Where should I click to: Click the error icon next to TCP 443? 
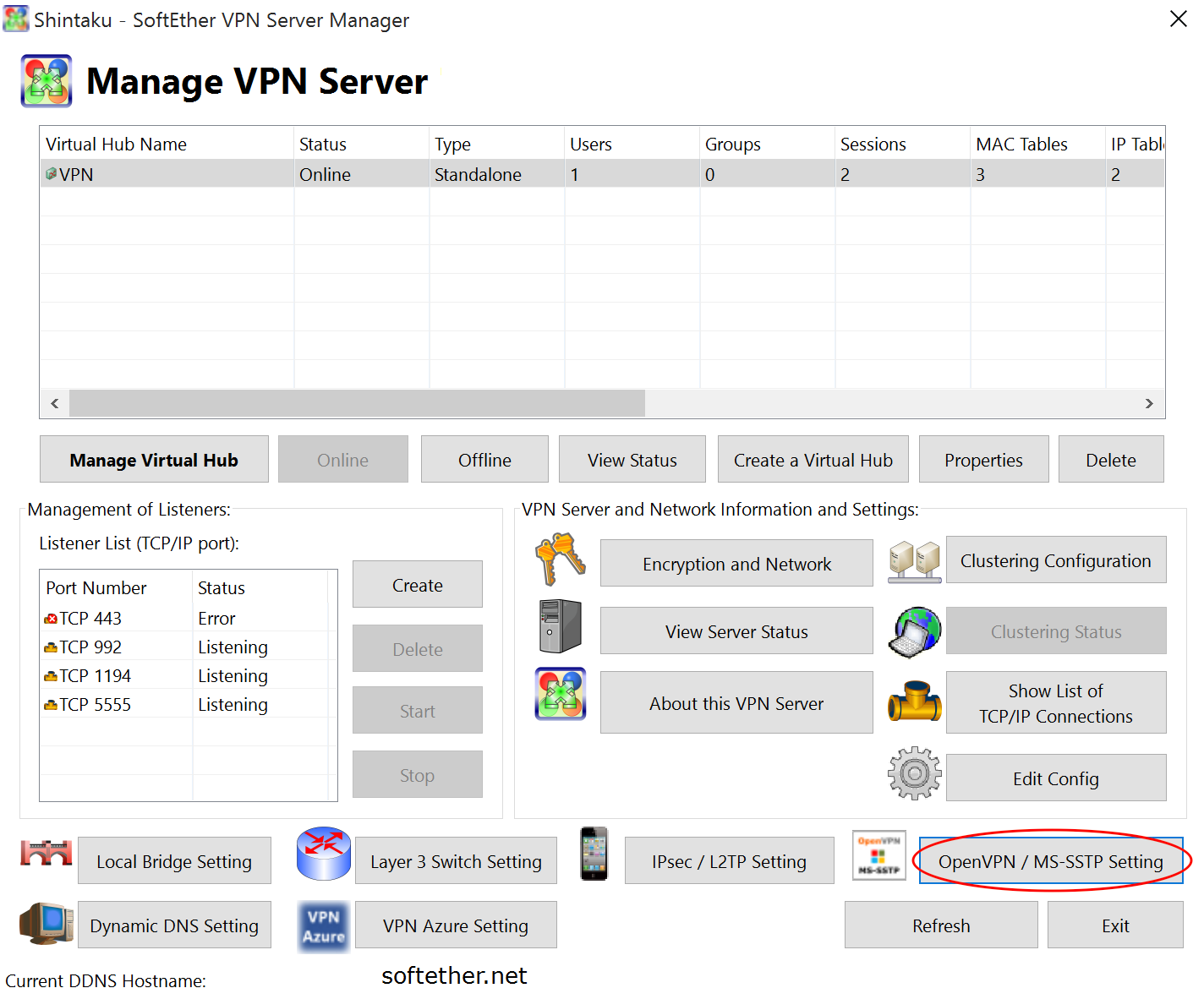[51, 619]
